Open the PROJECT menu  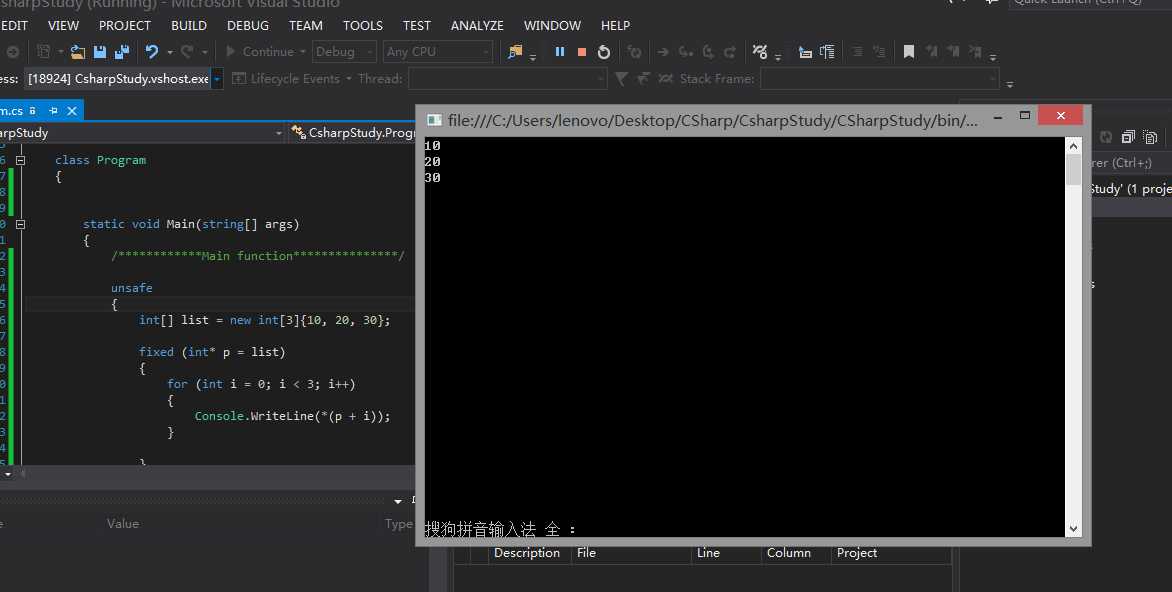tap(125, 25)
